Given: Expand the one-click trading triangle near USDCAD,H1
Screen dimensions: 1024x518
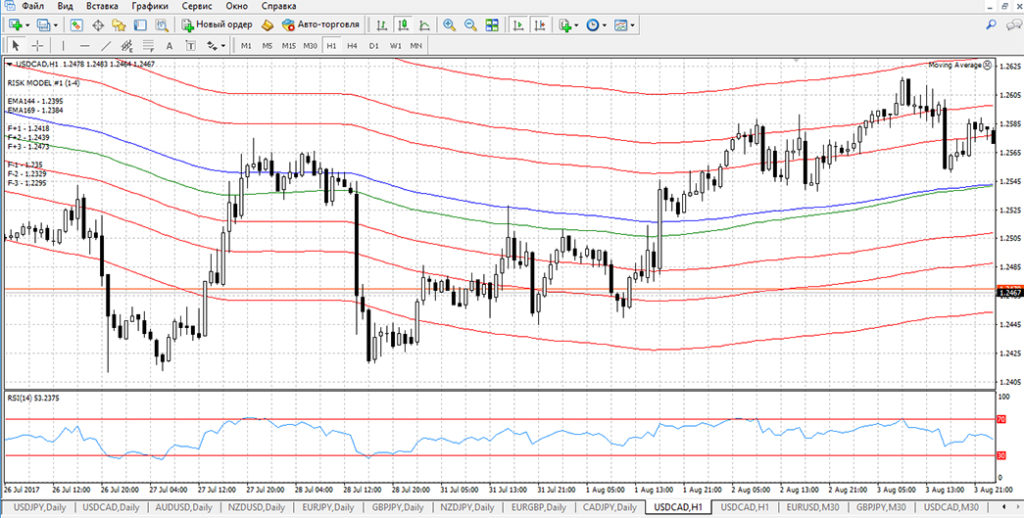Looking at the screenshot, I should pyautogui.click(x=9, y=64).
